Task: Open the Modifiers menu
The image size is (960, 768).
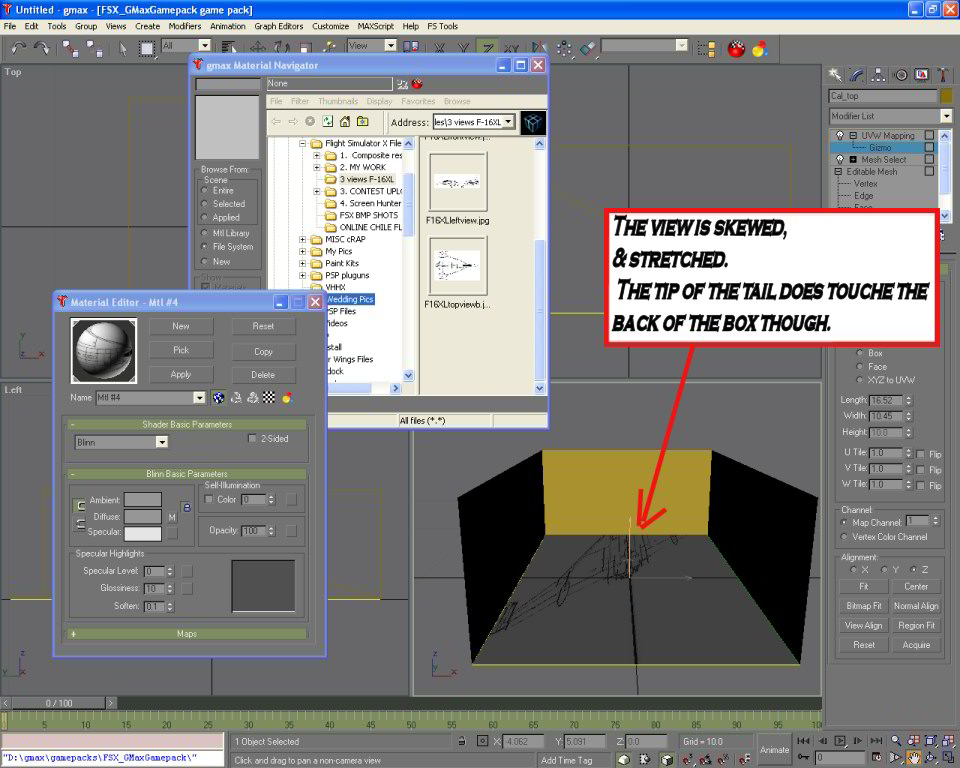Action: point(184,26)
